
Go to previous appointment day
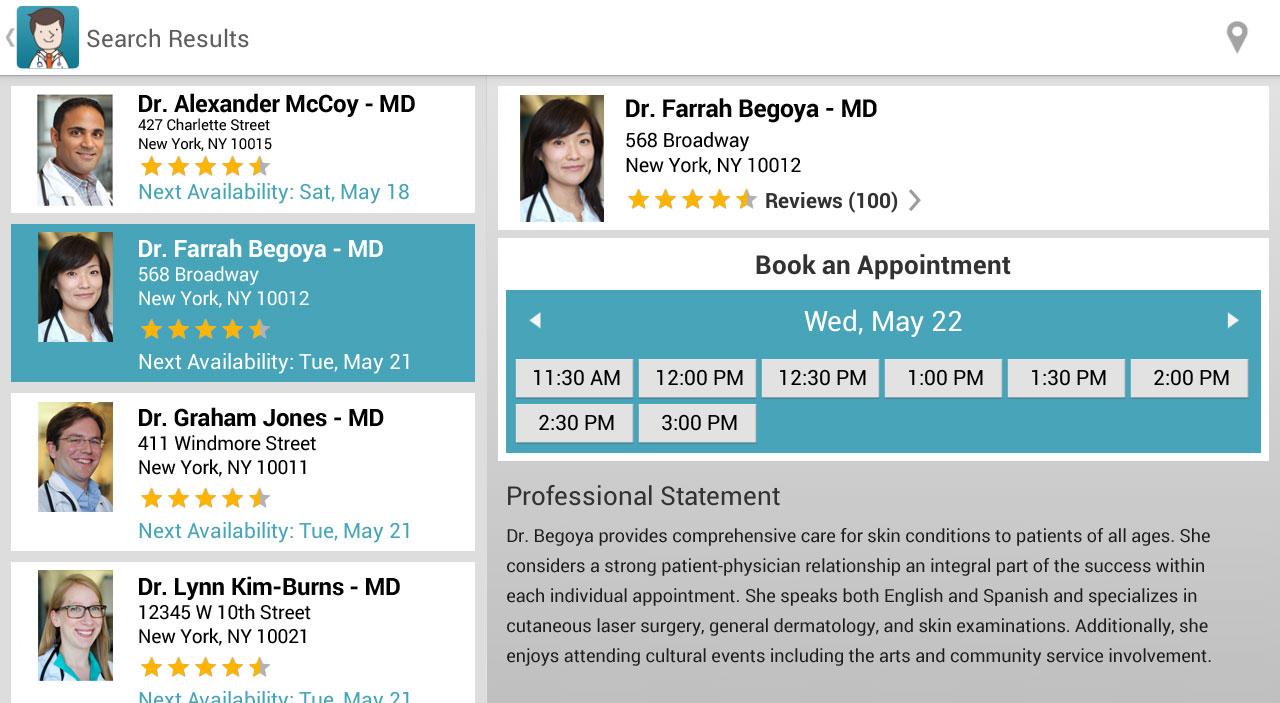[535, 320]
